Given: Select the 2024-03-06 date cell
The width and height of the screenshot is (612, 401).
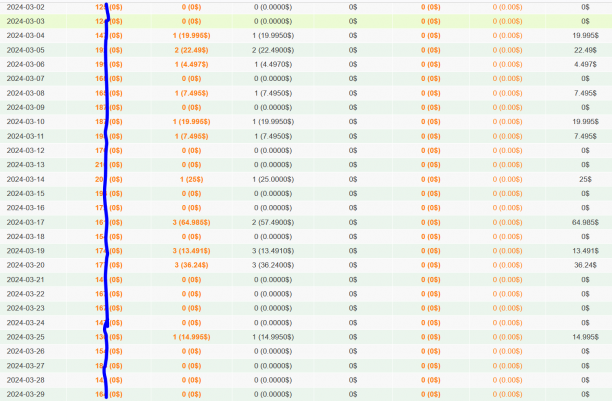Looking at the screenshot, I should (25, 64).
